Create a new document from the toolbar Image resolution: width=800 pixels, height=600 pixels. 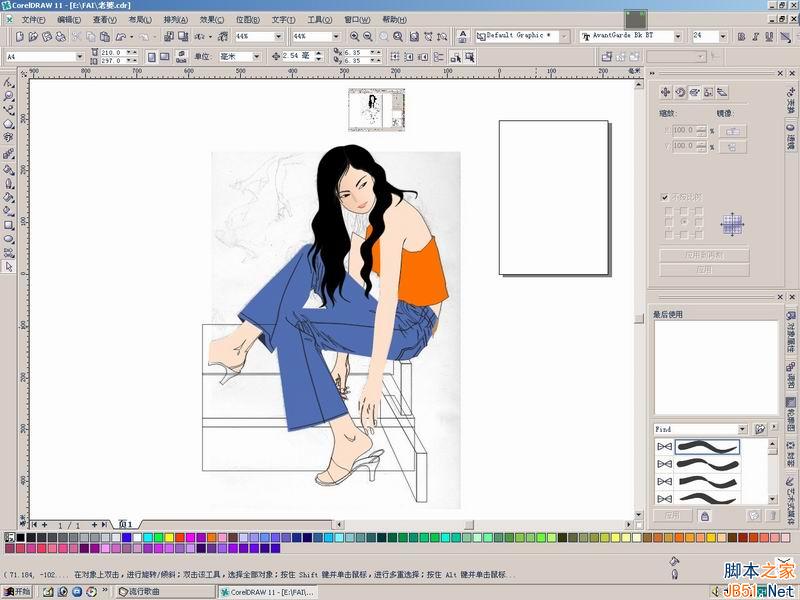pos(19,36)
